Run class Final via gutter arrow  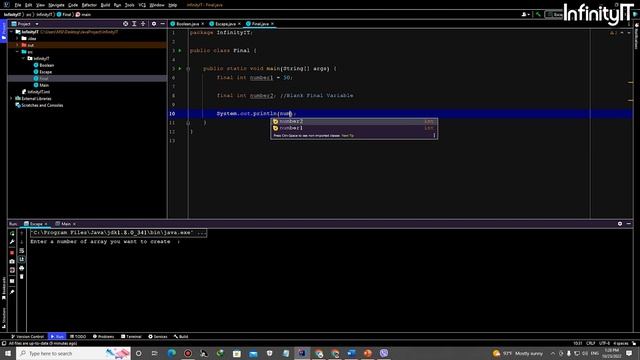pyautogui.click(x=180, y=51)
